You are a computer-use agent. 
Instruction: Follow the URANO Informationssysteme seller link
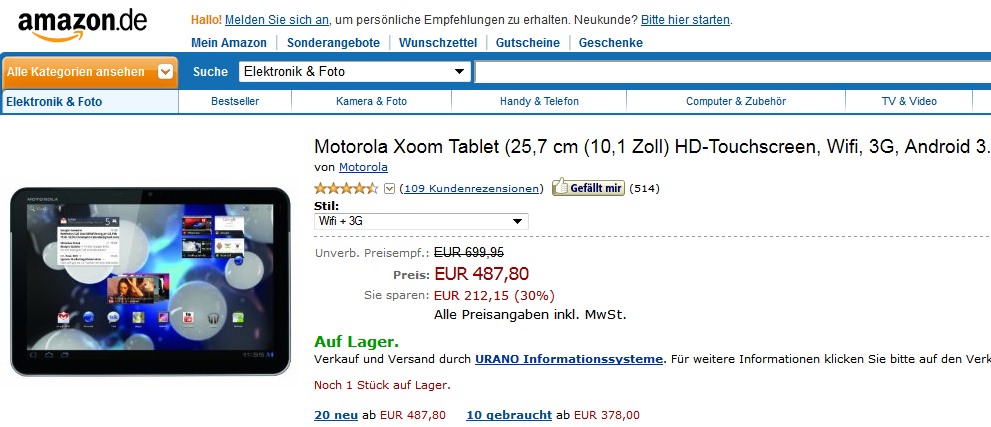click(x=569, y=359)
